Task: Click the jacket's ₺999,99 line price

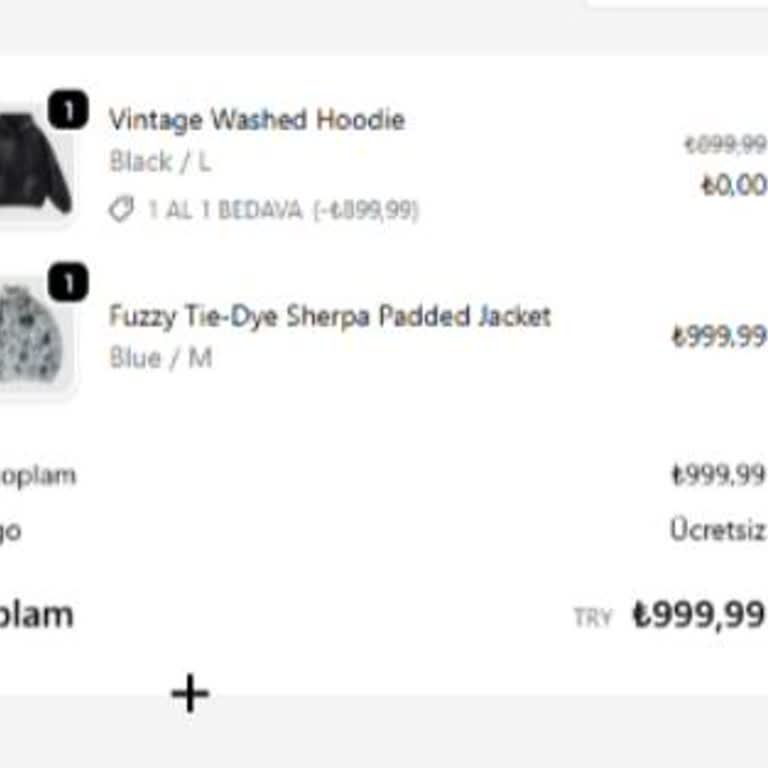Action: click(x=718, y=336)
